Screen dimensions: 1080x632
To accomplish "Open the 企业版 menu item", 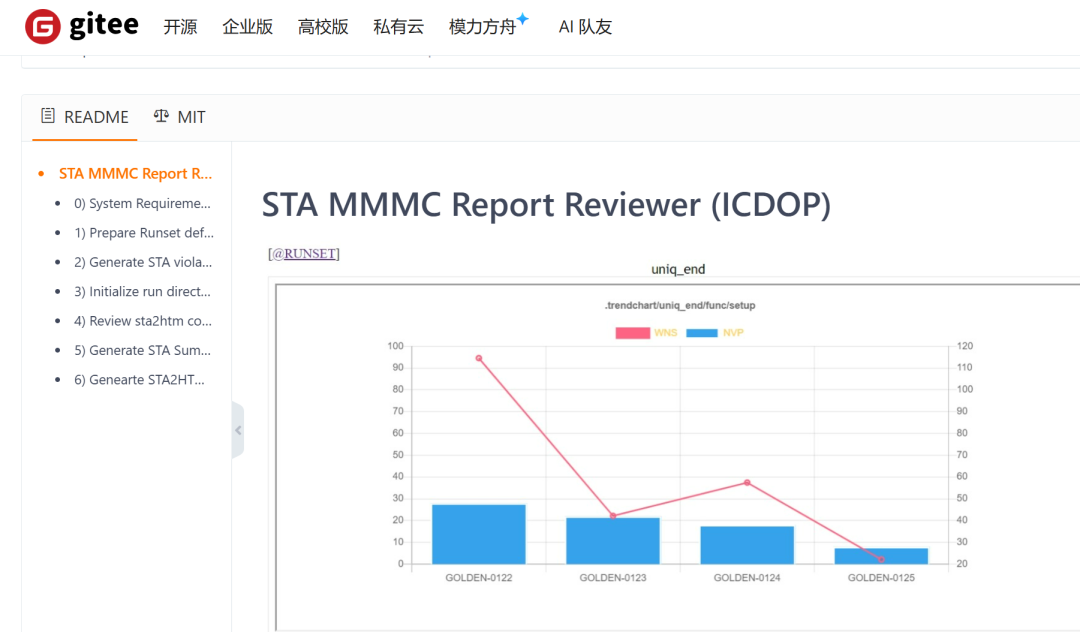I will (x=247, y=27).
